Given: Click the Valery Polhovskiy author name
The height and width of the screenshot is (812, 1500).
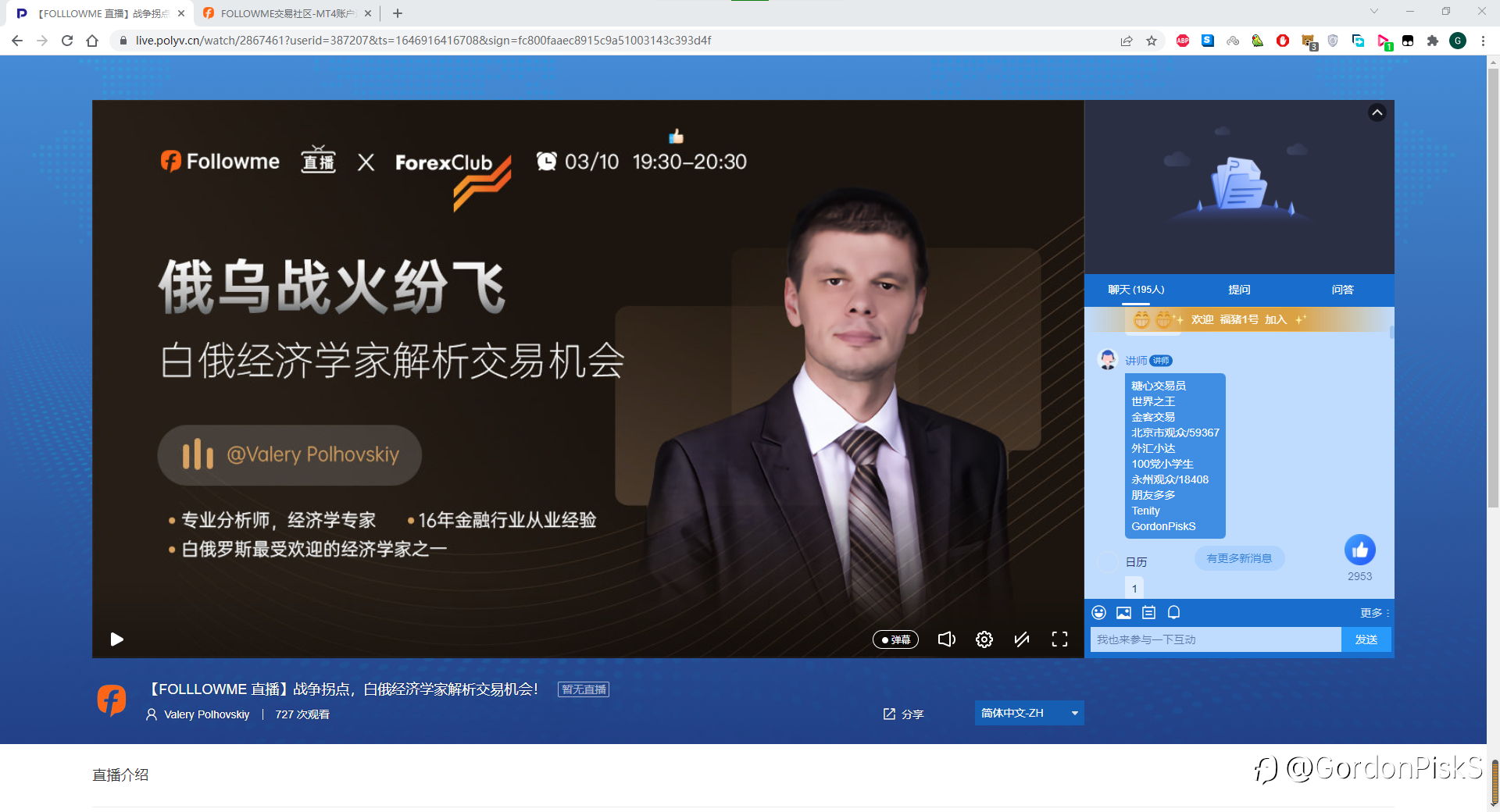Looking at the screenshot, I should click(x=206, y=714).
